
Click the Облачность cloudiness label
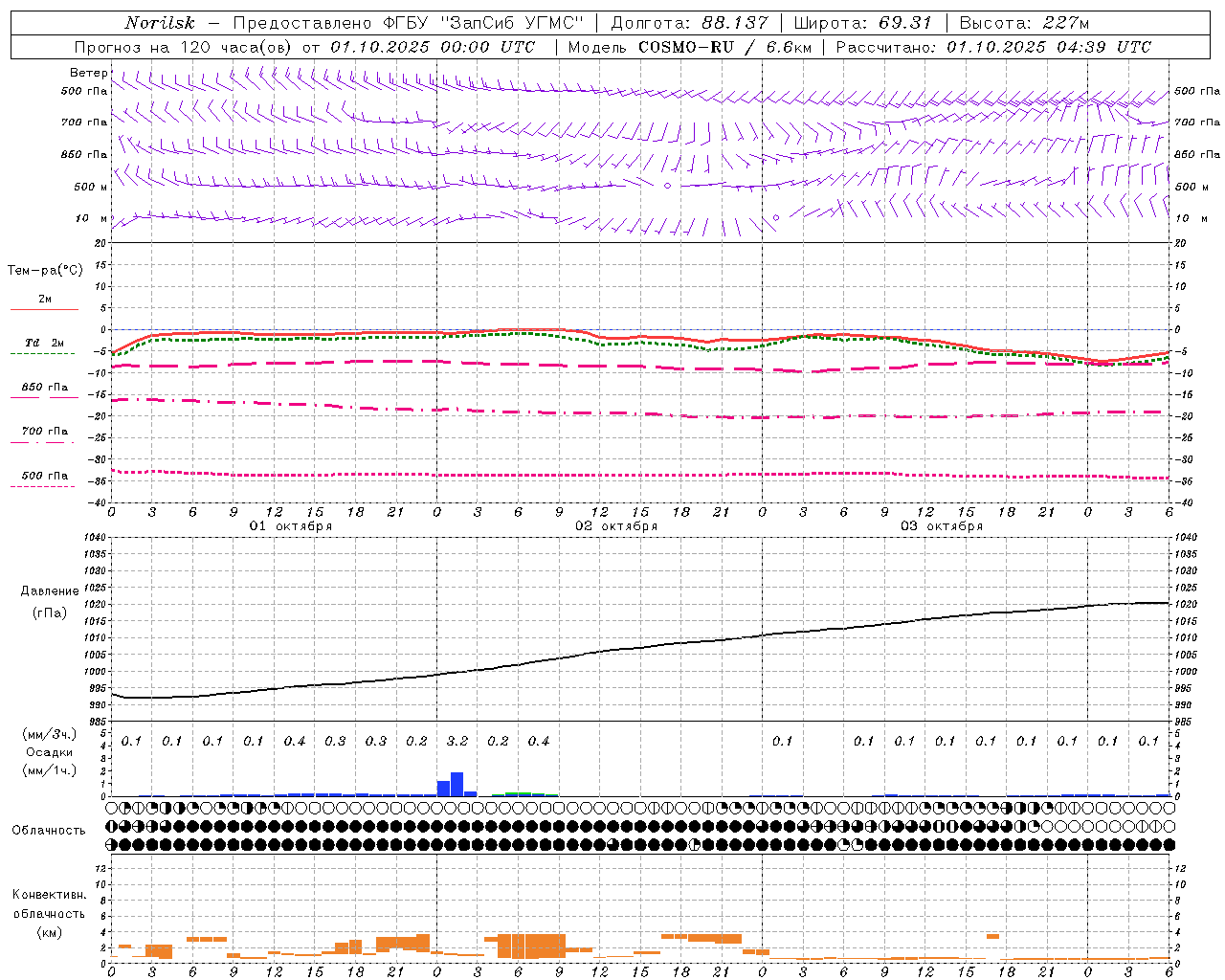click(x=49, y=830)
